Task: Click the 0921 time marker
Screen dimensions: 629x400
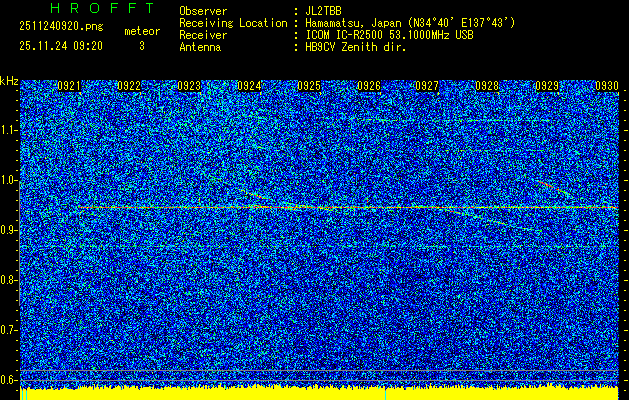Action: tap(69, 87)
